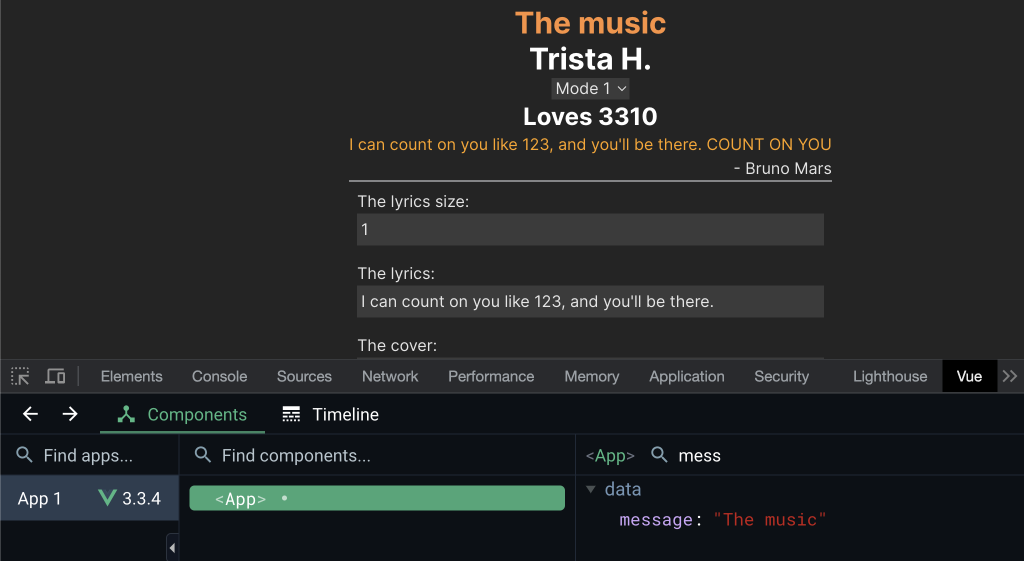Click The cover: label
The height and width of the screenshot is (561, 1024).
pos(397,345)
